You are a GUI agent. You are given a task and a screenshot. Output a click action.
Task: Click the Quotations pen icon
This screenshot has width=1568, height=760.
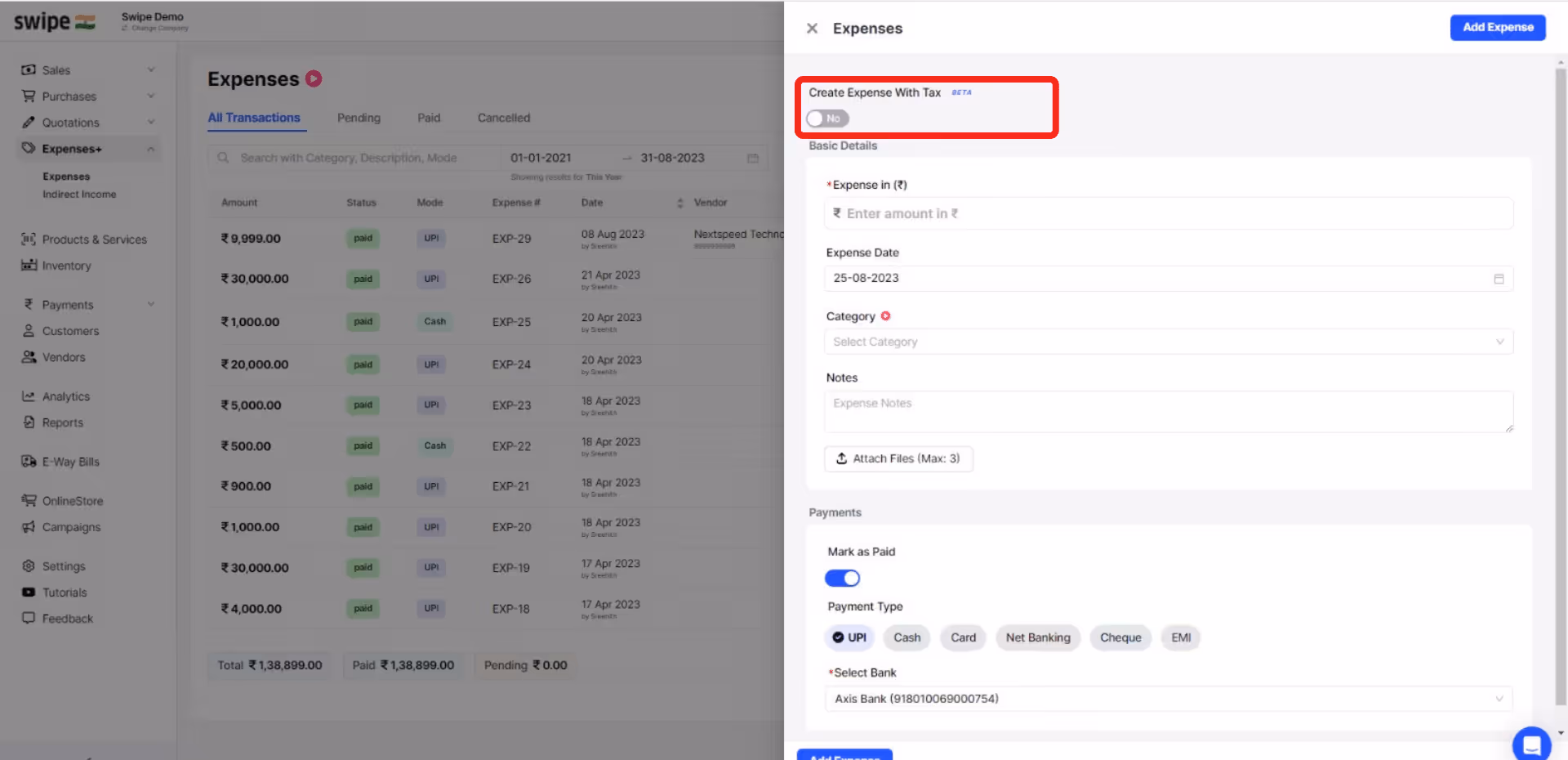coord(29,123)
